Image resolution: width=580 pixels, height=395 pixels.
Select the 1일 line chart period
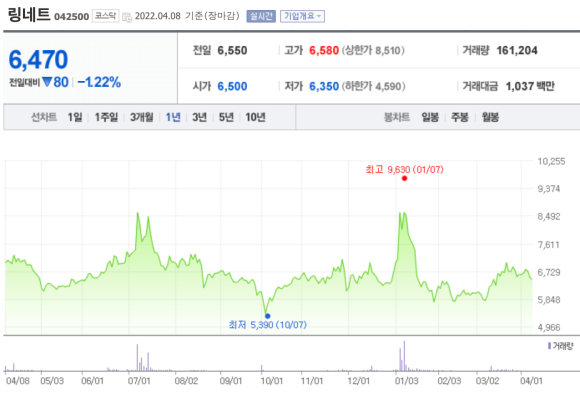[x=75, y=117]
